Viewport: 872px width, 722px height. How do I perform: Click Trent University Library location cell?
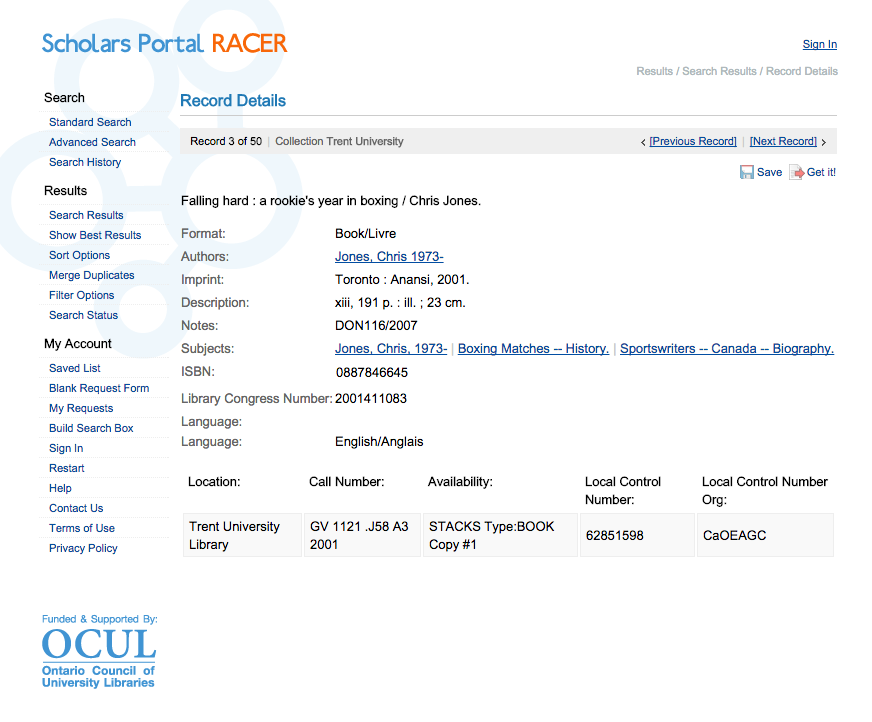pyautogui.click(x=242, y=535)
